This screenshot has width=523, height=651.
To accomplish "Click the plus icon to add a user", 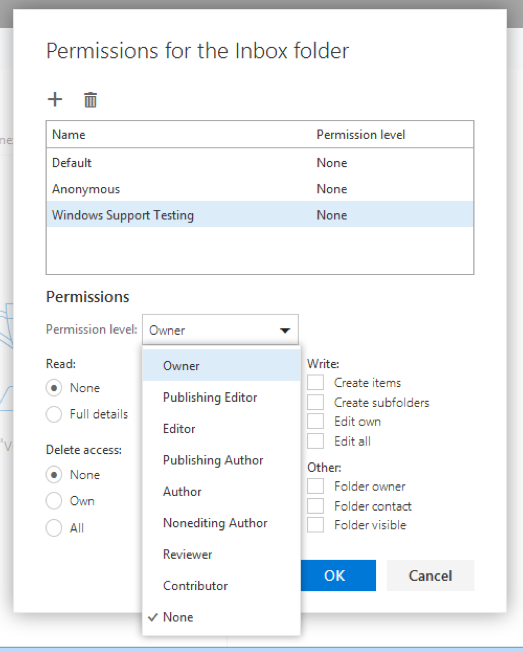I will [x=55, y=100].
